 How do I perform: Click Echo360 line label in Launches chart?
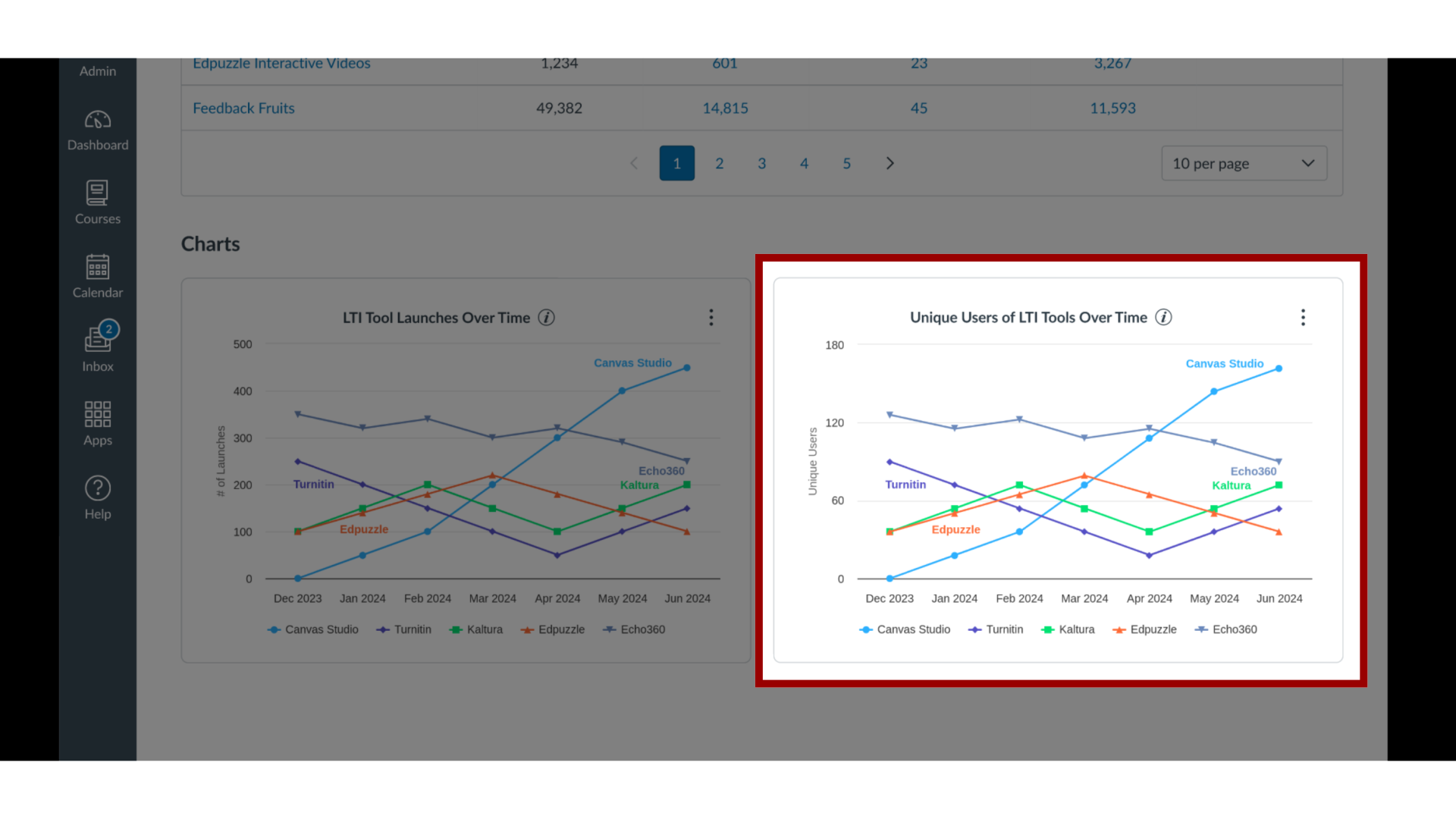(661, 471)
